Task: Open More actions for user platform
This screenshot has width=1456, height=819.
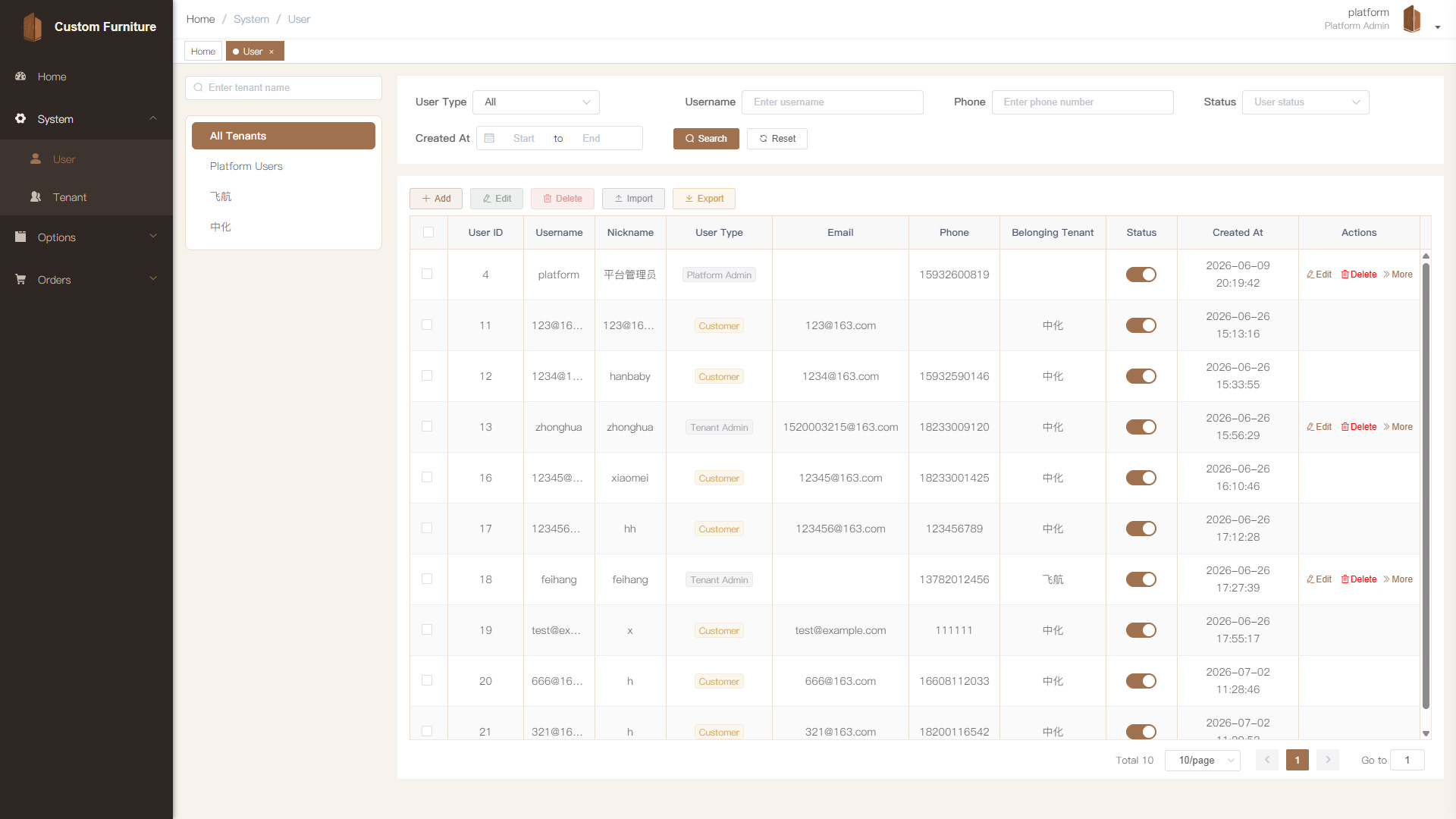Action: pos(1398,275)
